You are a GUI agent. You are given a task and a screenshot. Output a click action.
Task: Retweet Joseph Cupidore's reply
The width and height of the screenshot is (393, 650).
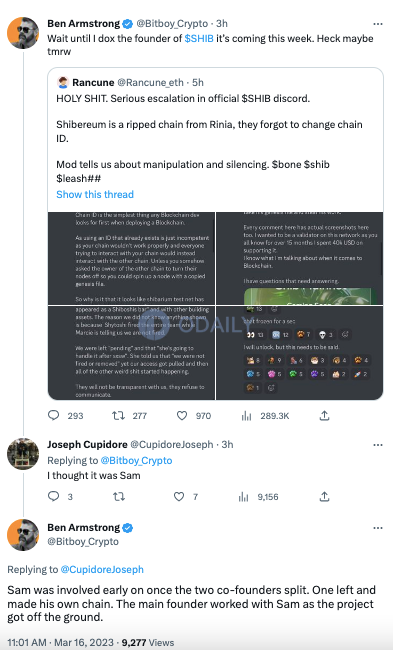119,497
